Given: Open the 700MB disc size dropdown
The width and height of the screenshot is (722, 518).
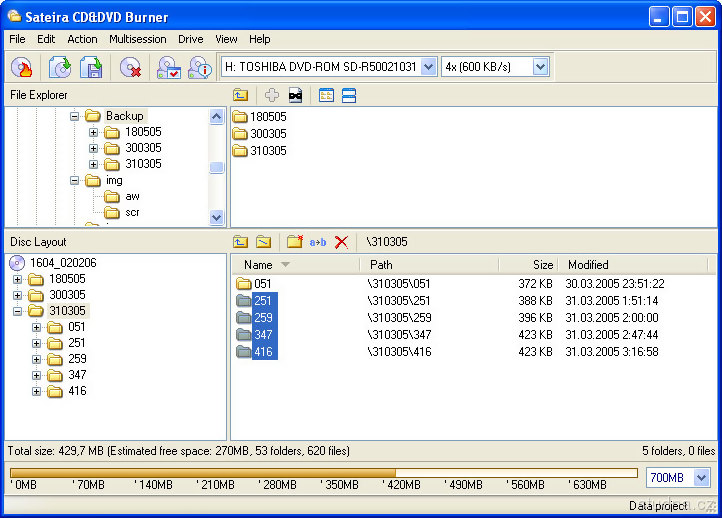Looking at the screenshot, I should coord(701,478).
